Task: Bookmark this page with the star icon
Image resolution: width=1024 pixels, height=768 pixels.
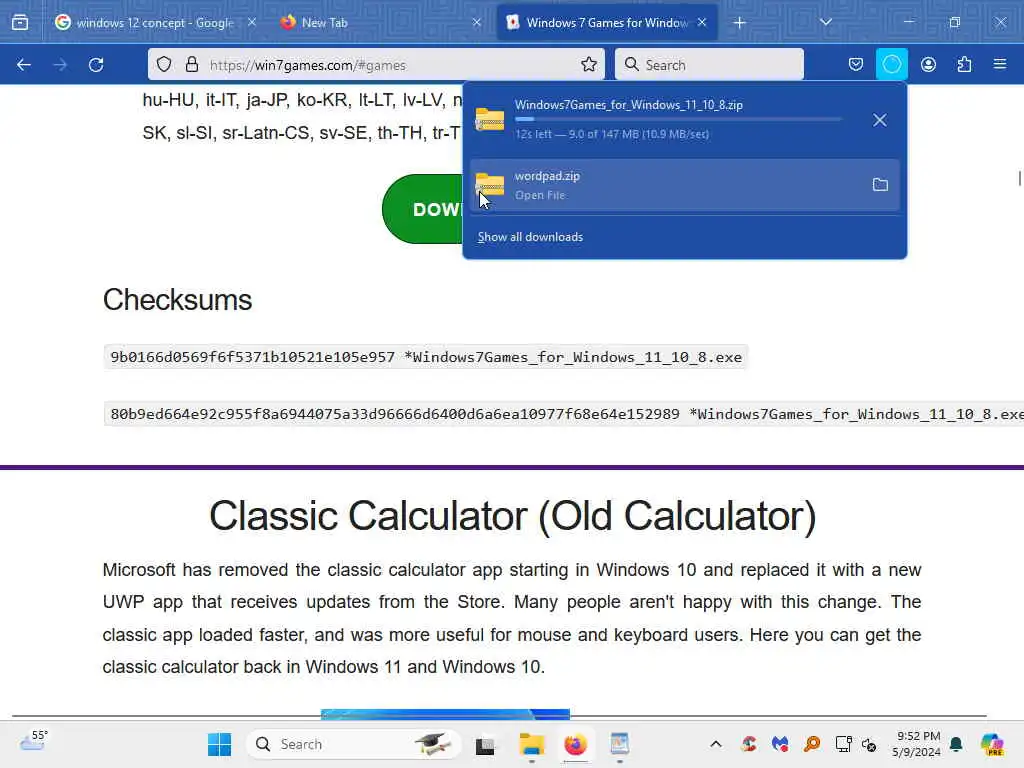Action: [588, 65]
